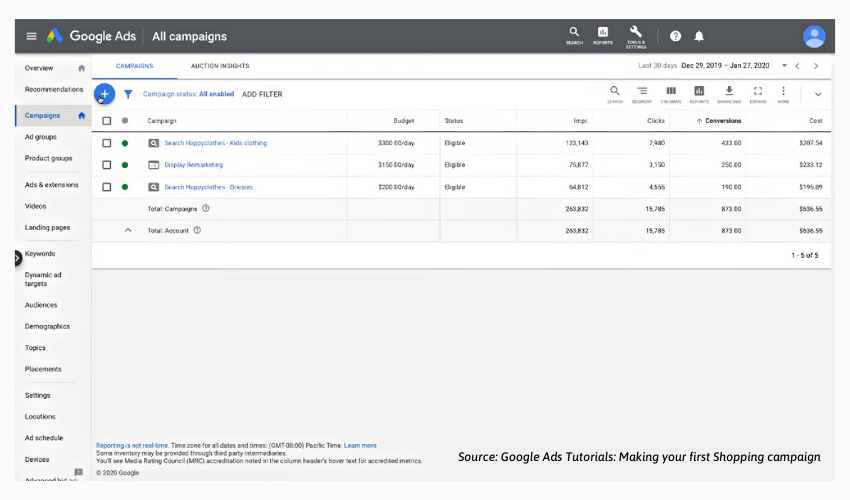
Task: Open the notifications bell
Action: tap(699, 36)
